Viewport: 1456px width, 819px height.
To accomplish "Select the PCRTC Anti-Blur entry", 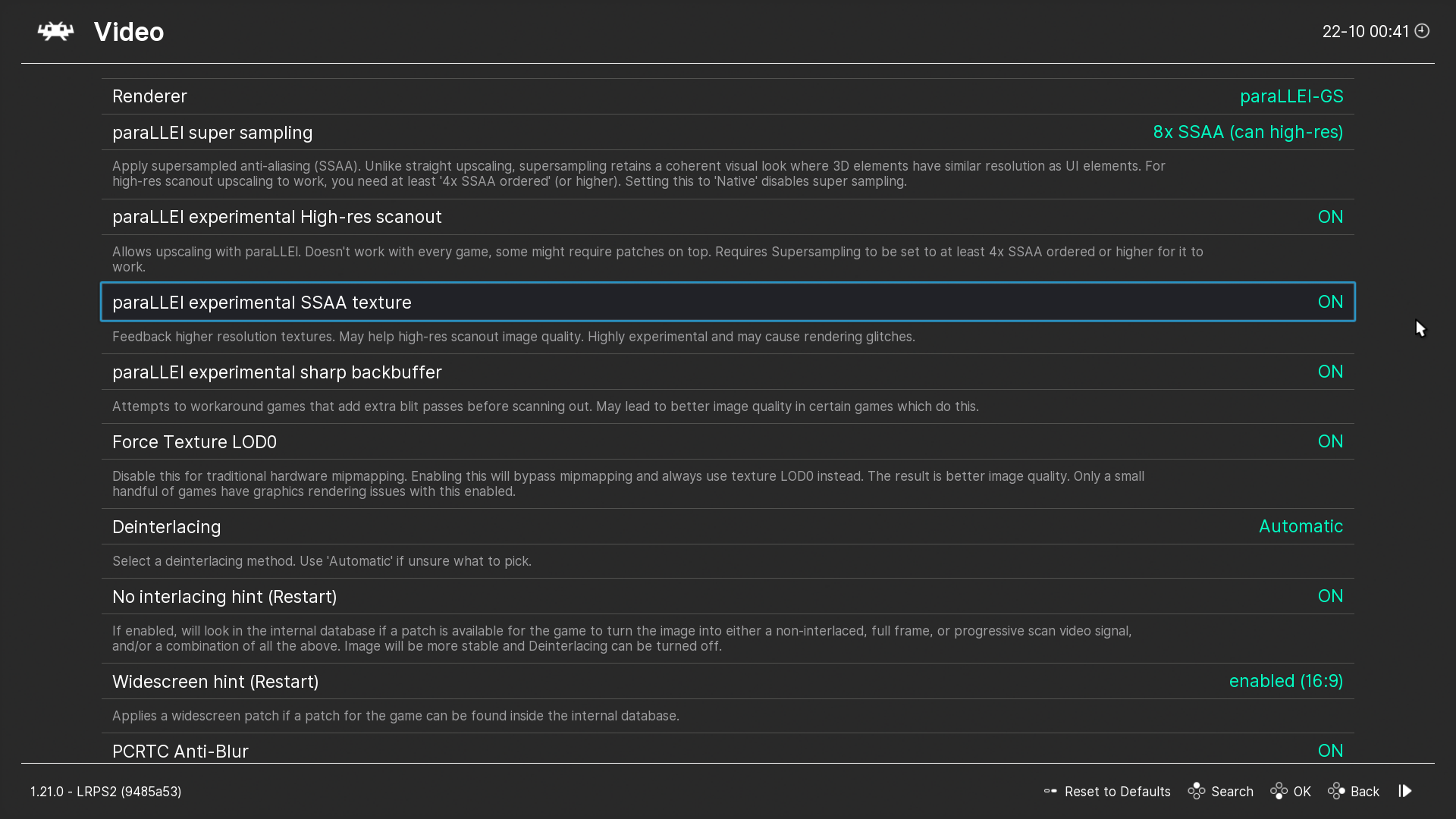I will click(180, 751).
